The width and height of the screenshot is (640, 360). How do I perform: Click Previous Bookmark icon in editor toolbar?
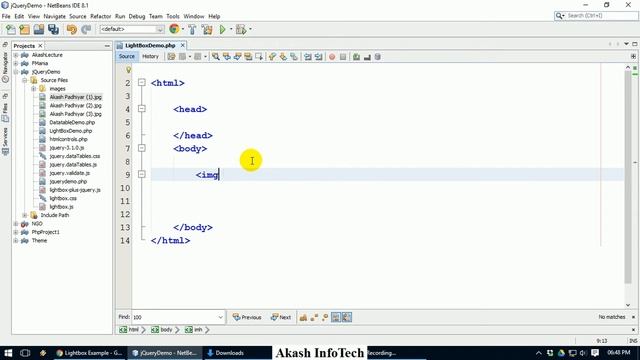(272, 57)
